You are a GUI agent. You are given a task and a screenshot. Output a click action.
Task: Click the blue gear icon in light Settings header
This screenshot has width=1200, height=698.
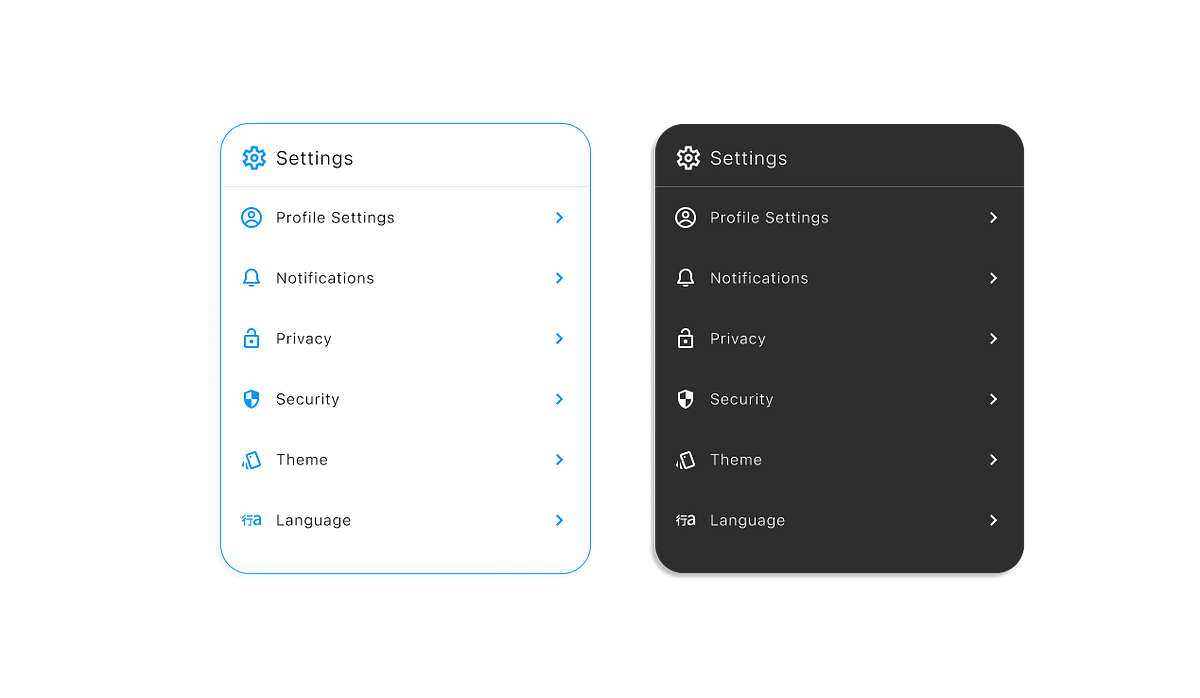254,158
